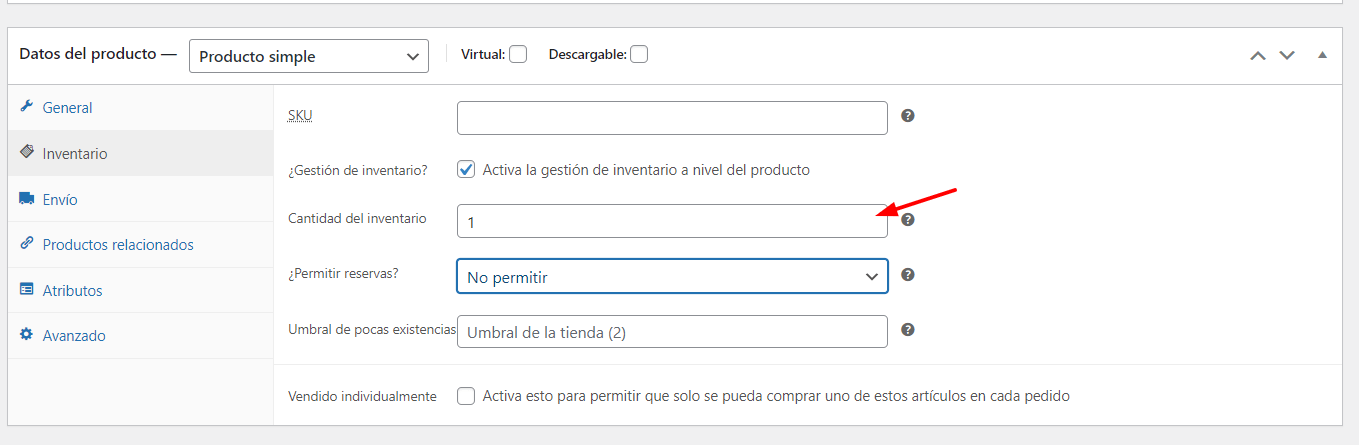1359x445 pixels.
Task: Click help icon beside Permitir reservas dropdown
Action: point(908,274)
